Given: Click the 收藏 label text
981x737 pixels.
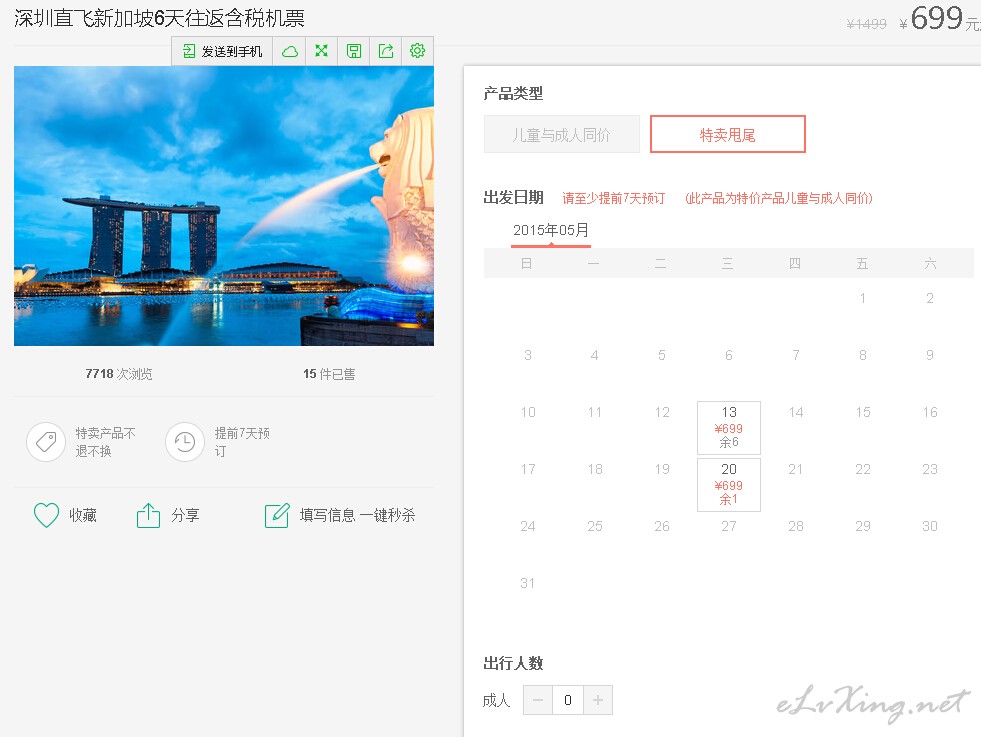Looking at the screenshot, I should 83,515.
